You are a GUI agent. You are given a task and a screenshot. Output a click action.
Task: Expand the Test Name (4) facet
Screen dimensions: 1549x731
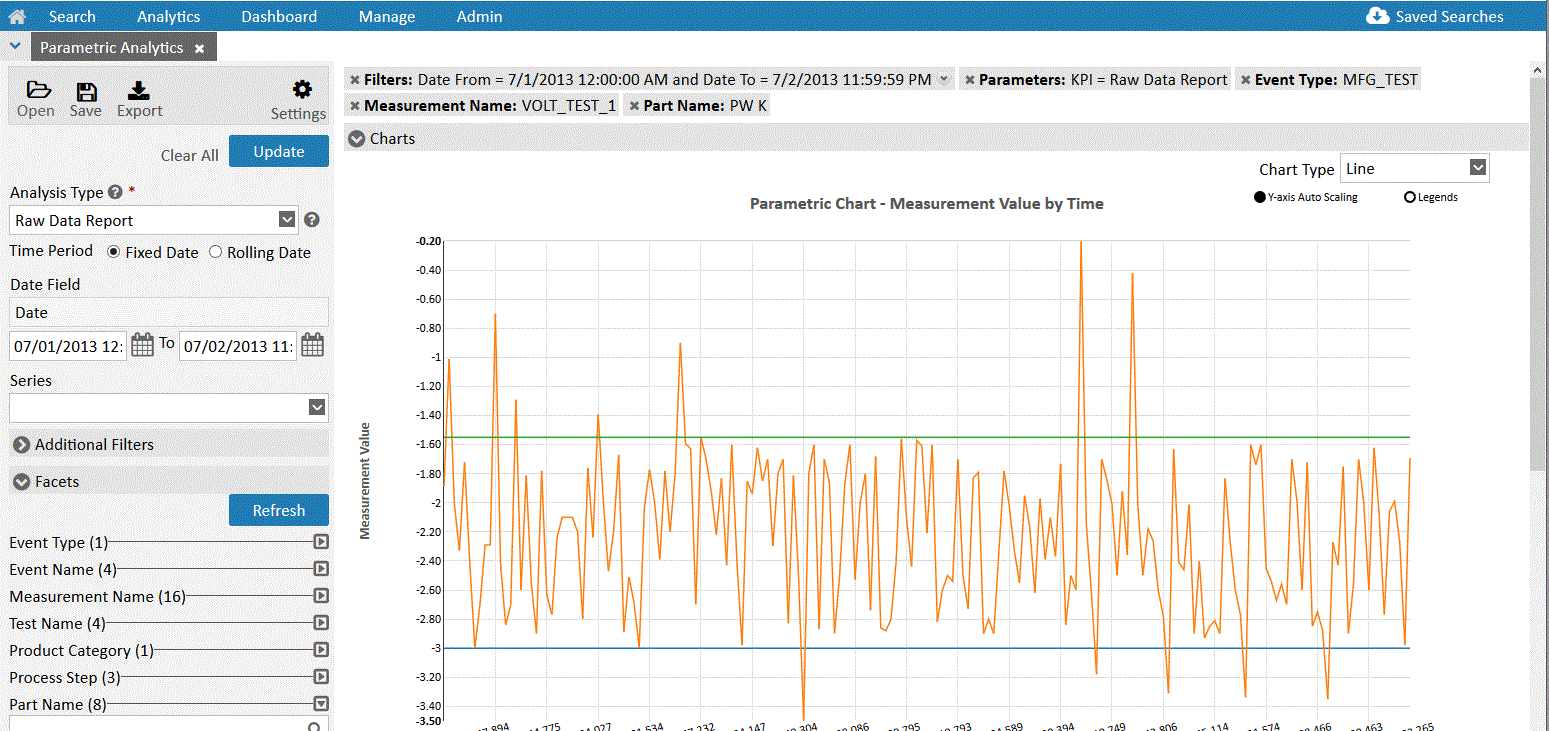321,623
